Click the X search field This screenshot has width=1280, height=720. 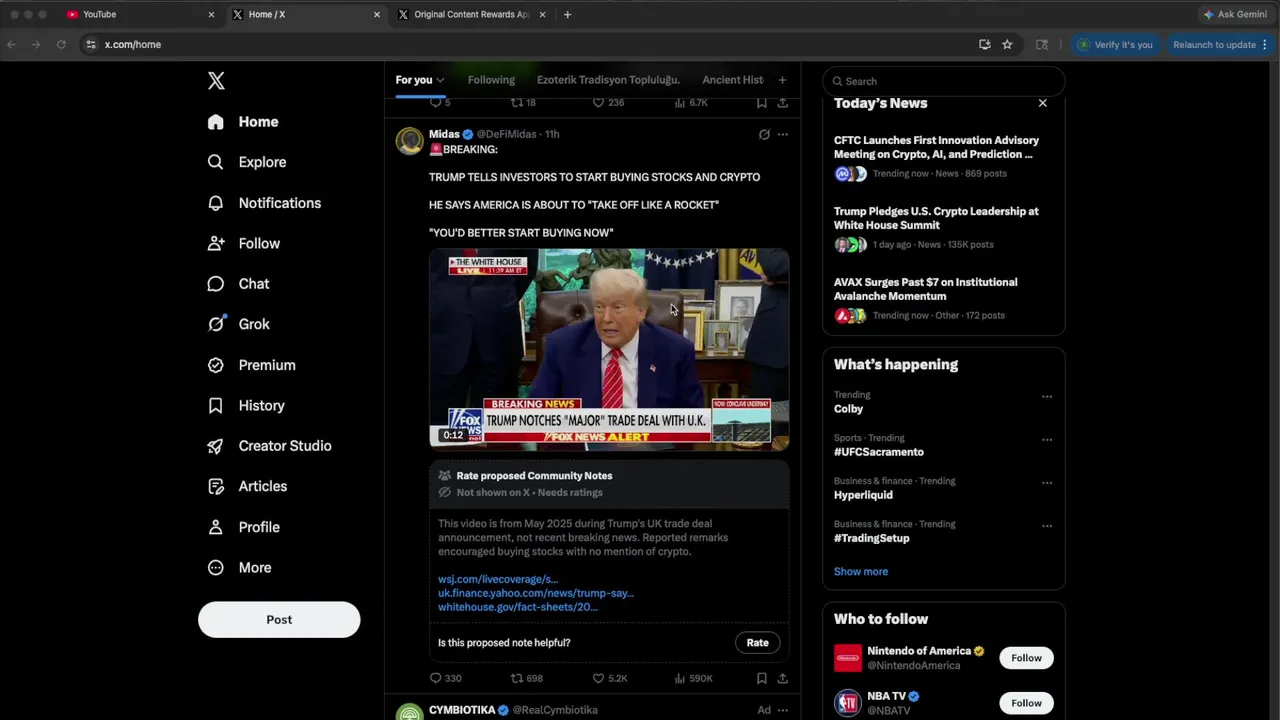[944, 81]
